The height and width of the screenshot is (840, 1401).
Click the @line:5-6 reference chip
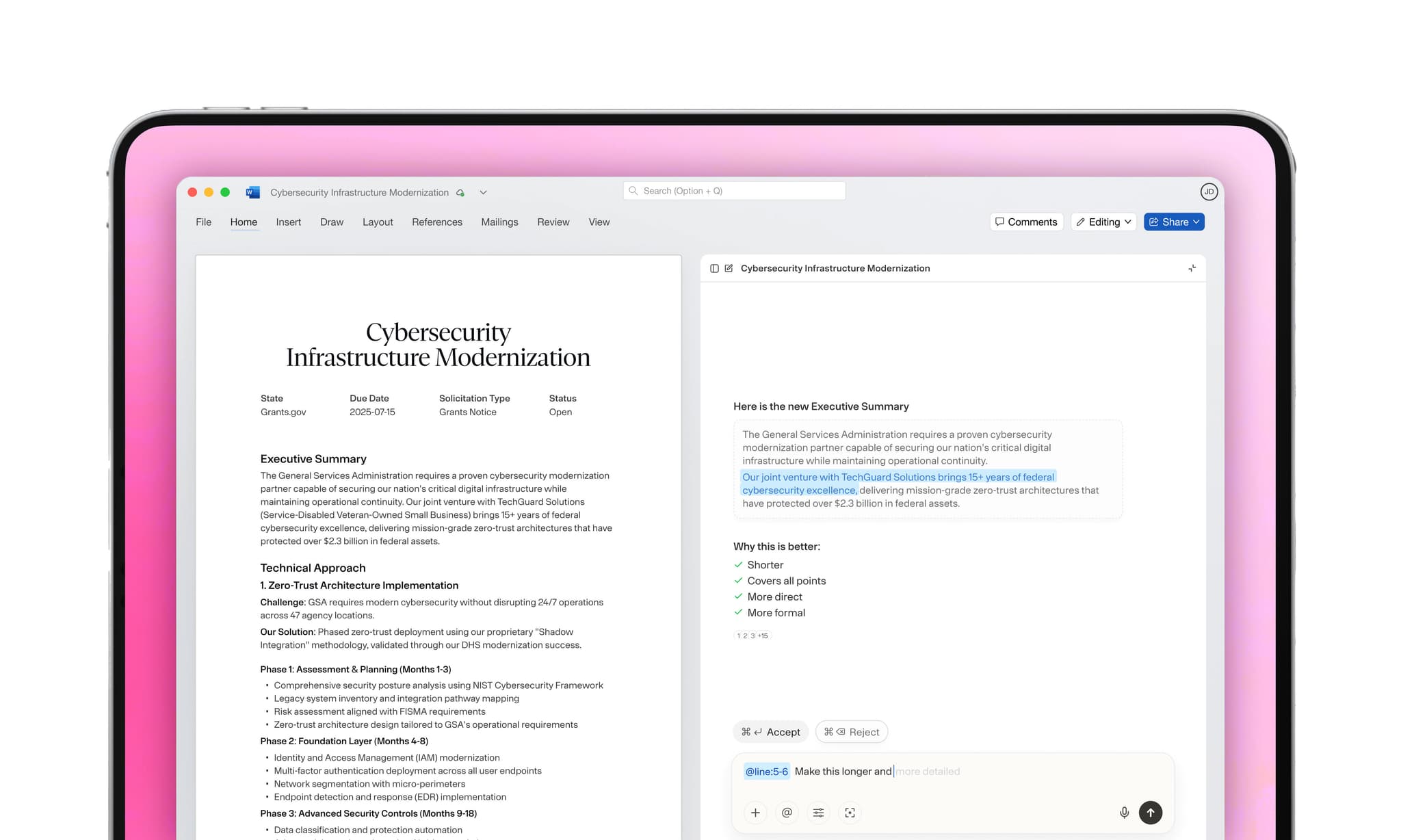click(x=766, y=772)
